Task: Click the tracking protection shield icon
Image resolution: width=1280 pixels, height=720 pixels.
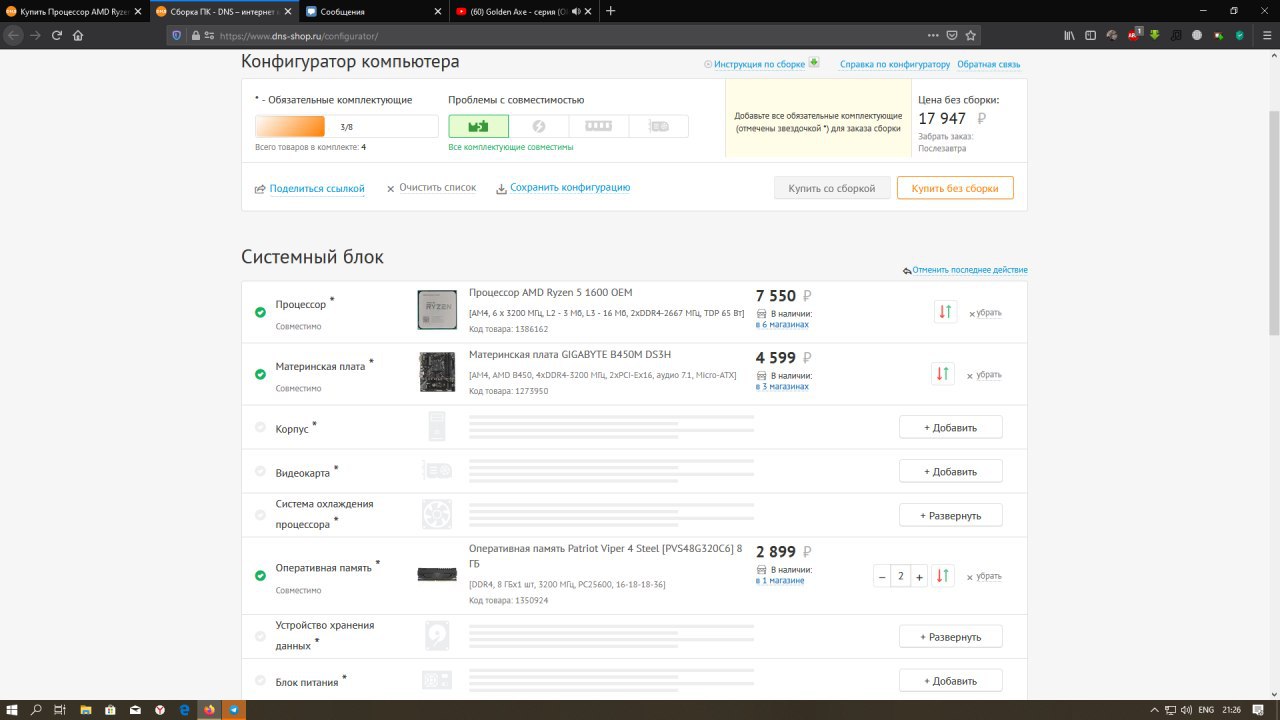Action: (x=177, y=35)
